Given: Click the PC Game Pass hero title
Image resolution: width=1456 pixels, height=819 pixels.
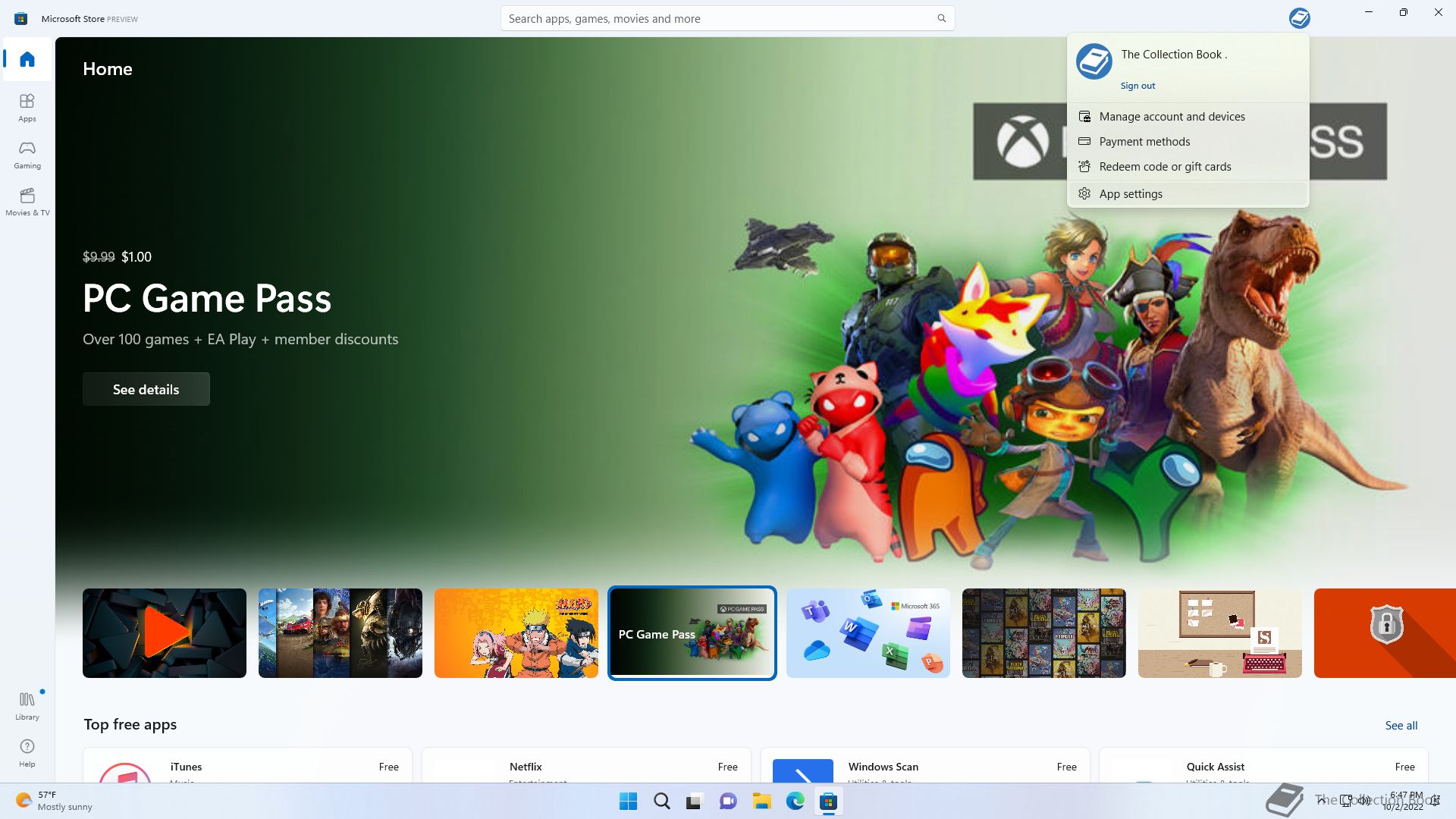Looking at the screenshot, I should click(207, 299).
